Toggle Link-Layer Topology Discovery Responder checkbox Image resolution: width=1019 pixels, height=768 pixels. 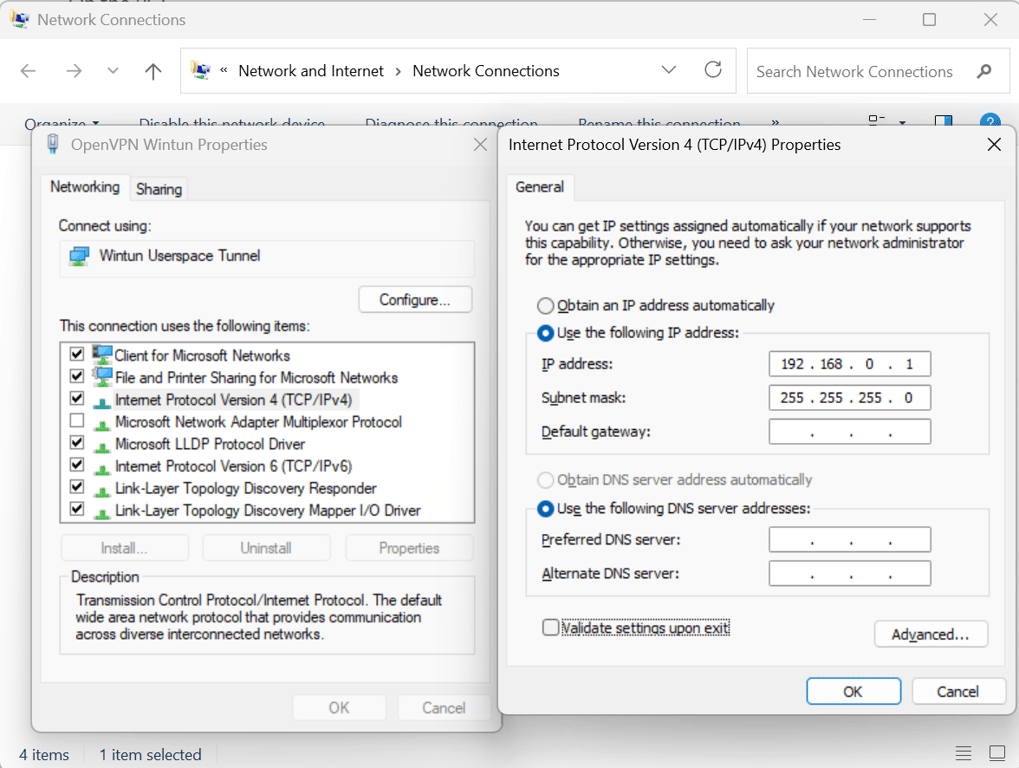tap(77, 487)
